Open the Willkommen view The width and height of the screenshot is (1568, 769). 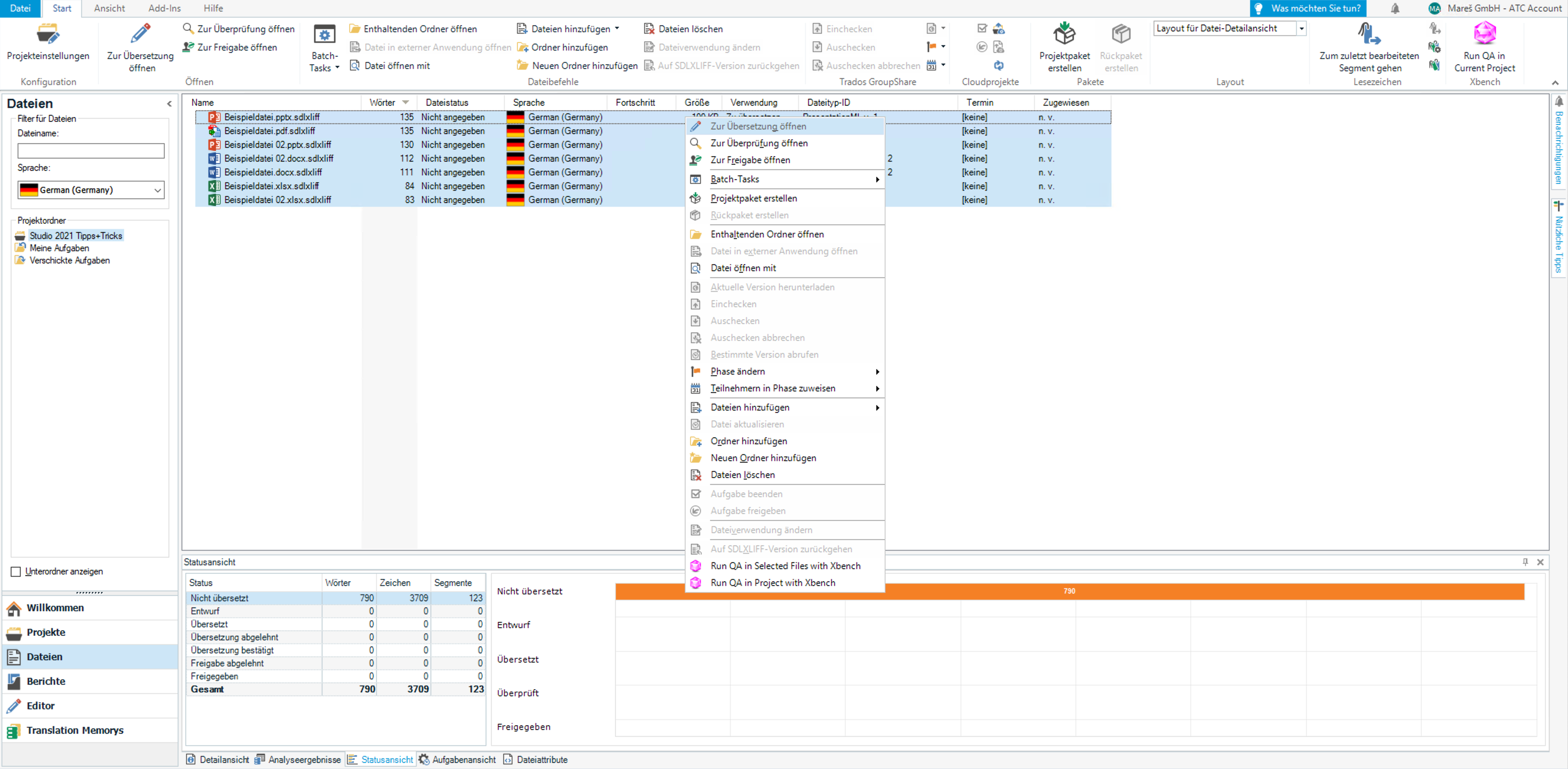pyautogui.click(x=90, y=608)
